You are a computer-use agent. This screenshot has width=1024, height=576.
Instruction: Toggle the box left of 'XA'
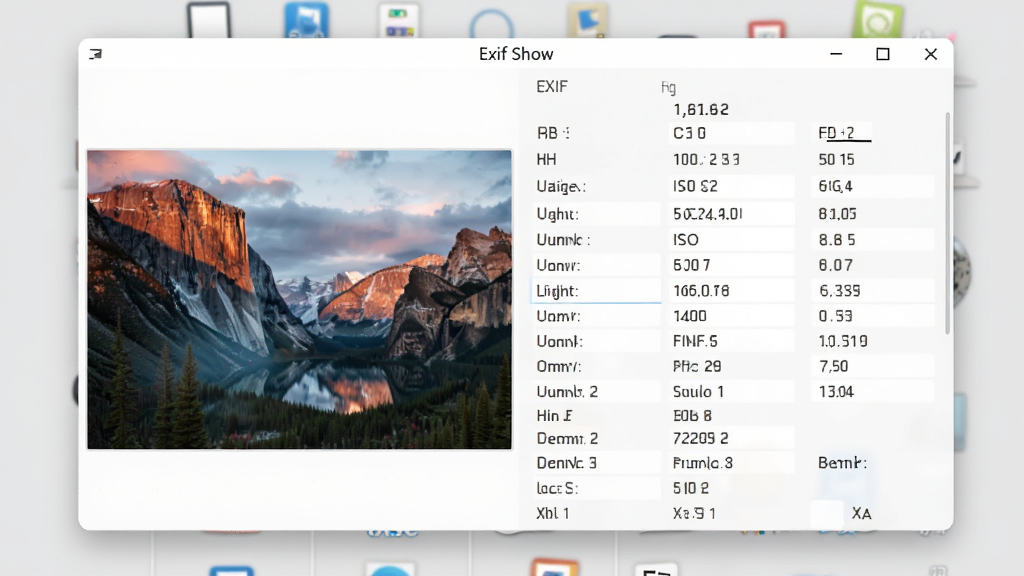(827, 514)
